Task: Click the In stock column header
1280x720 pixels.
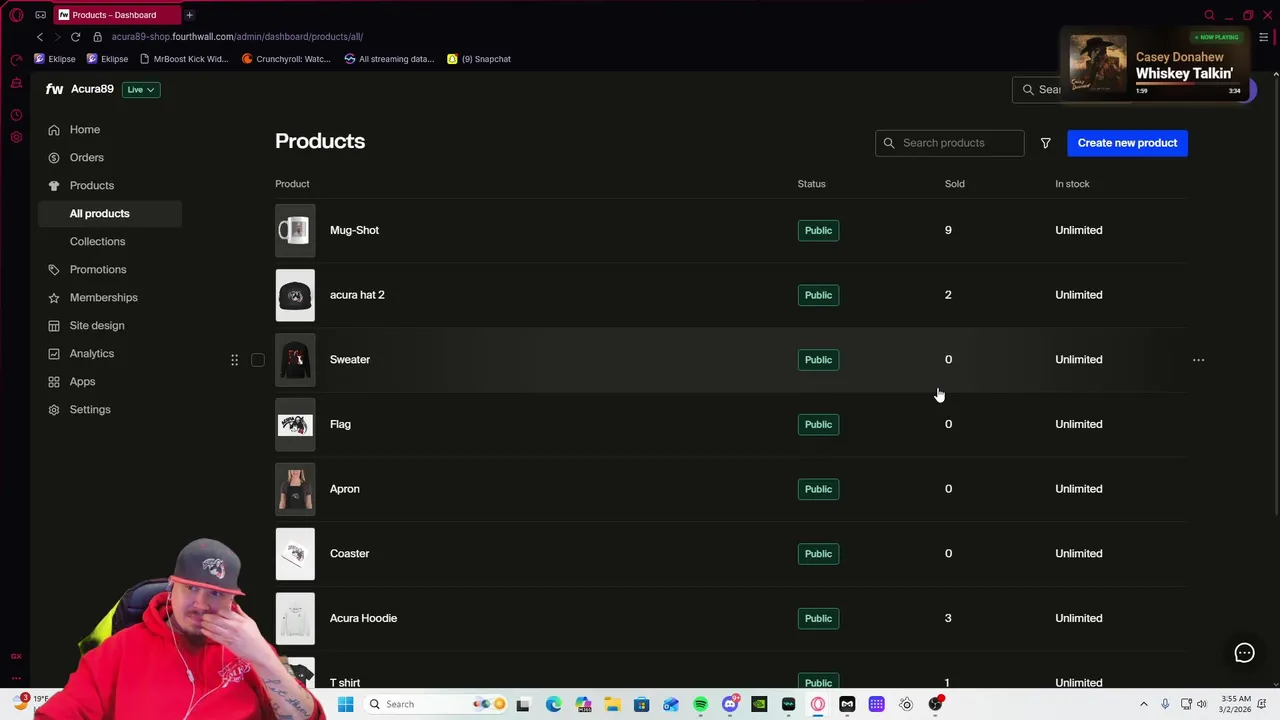Action: (x=1072, y=184)
